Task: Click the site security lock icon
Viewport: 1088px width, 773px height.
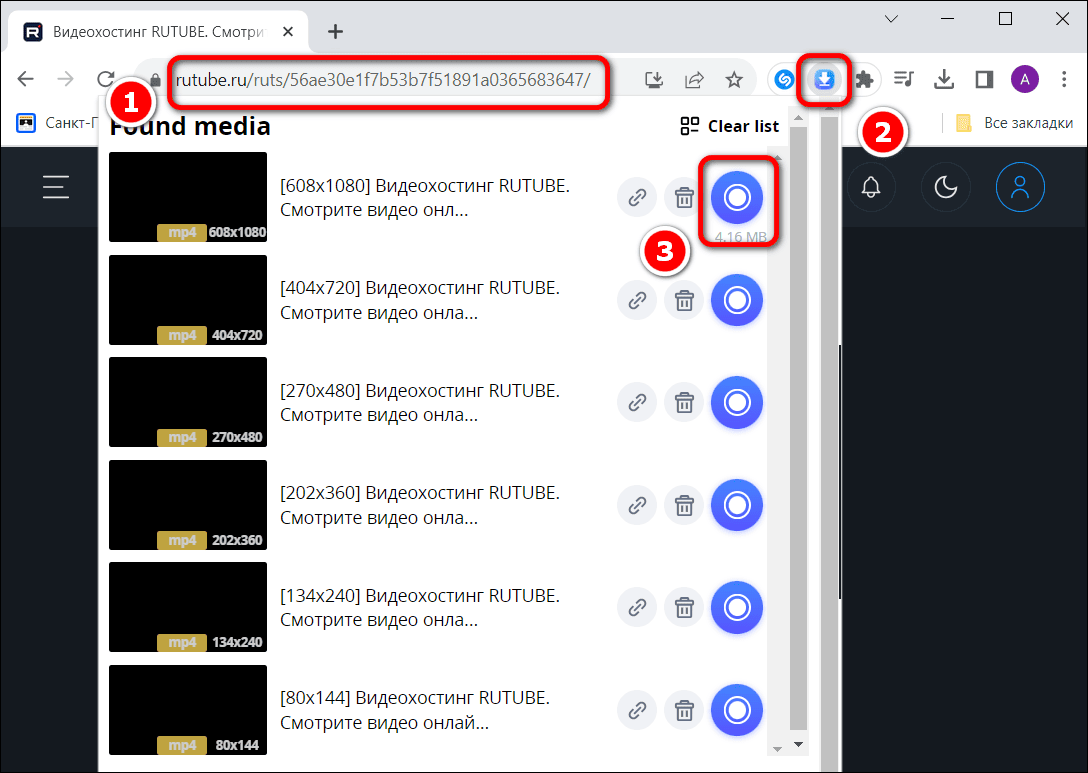Action: [155, 80]
